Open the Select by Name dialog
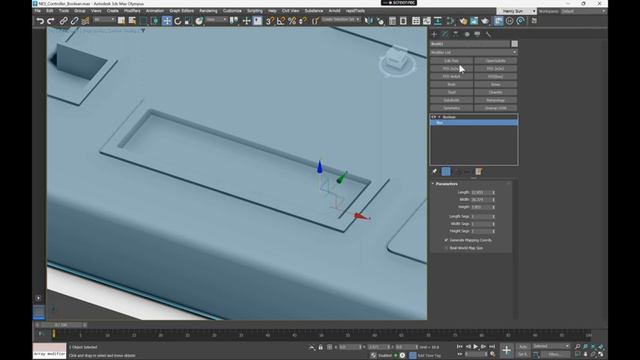 tap(132, 20)
